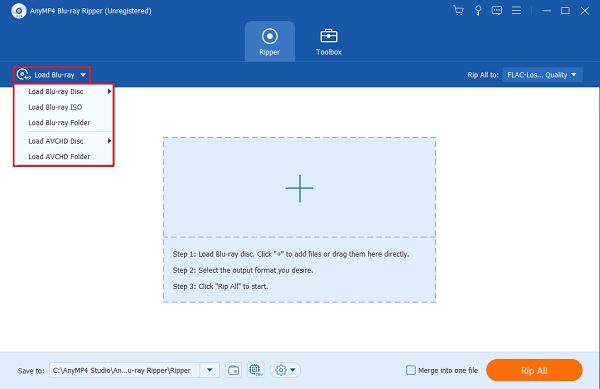Switch to the Ripper tab
Image resolution: width=600 pixels, height=389 pixels.
(x=270, y=41)
